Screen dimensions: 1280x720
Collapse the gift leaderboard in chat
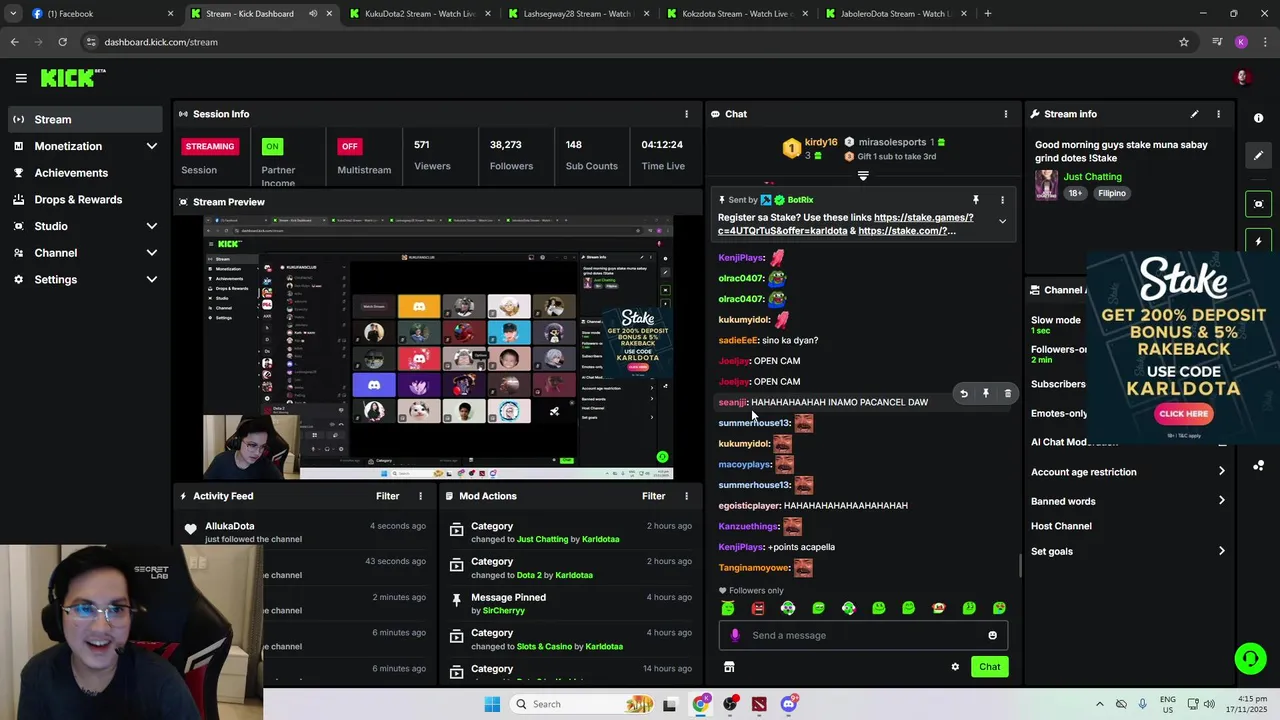863,176
